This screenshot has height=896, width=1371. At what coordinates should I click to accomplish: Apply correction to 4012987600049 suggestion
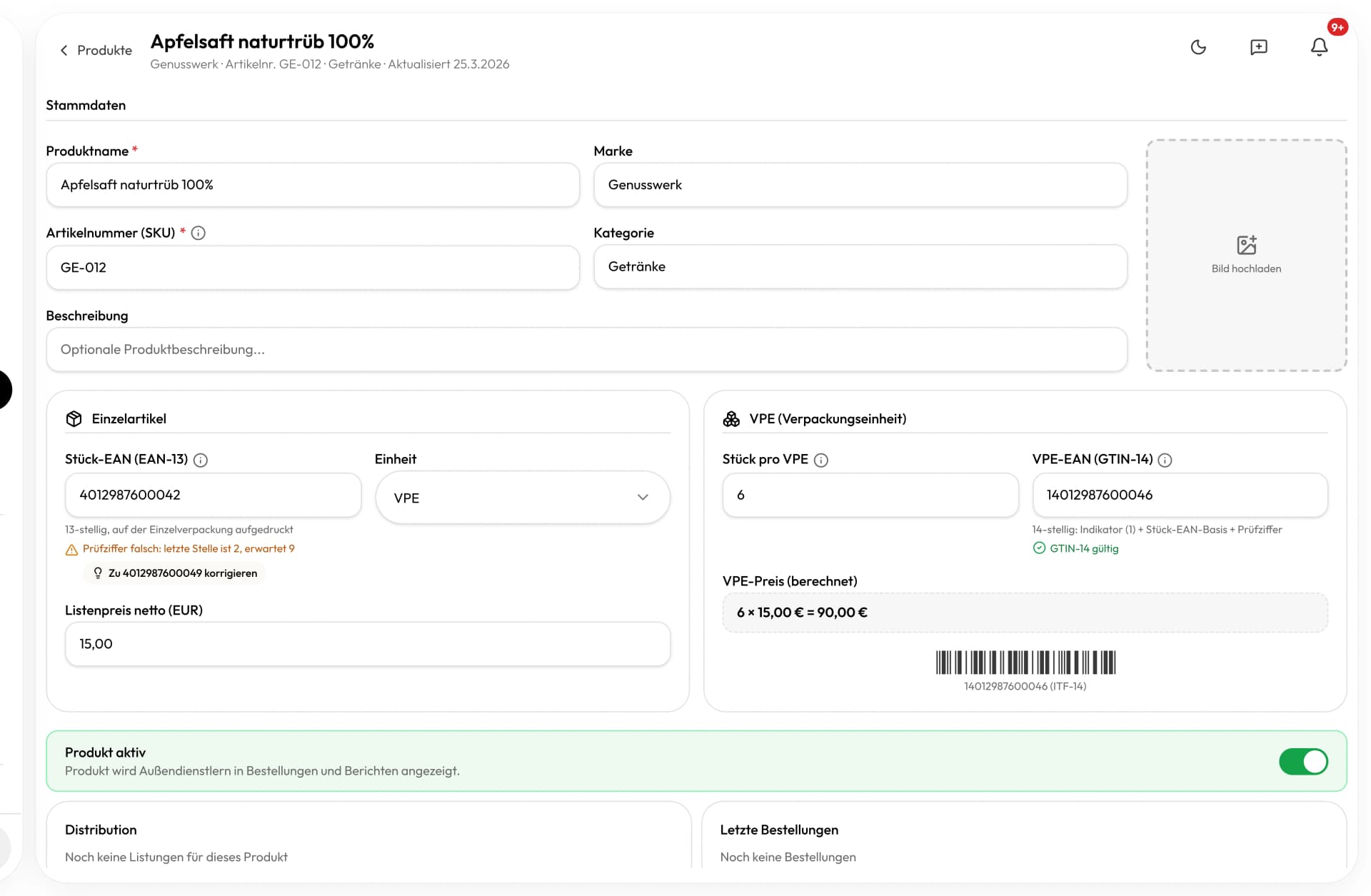175,573
